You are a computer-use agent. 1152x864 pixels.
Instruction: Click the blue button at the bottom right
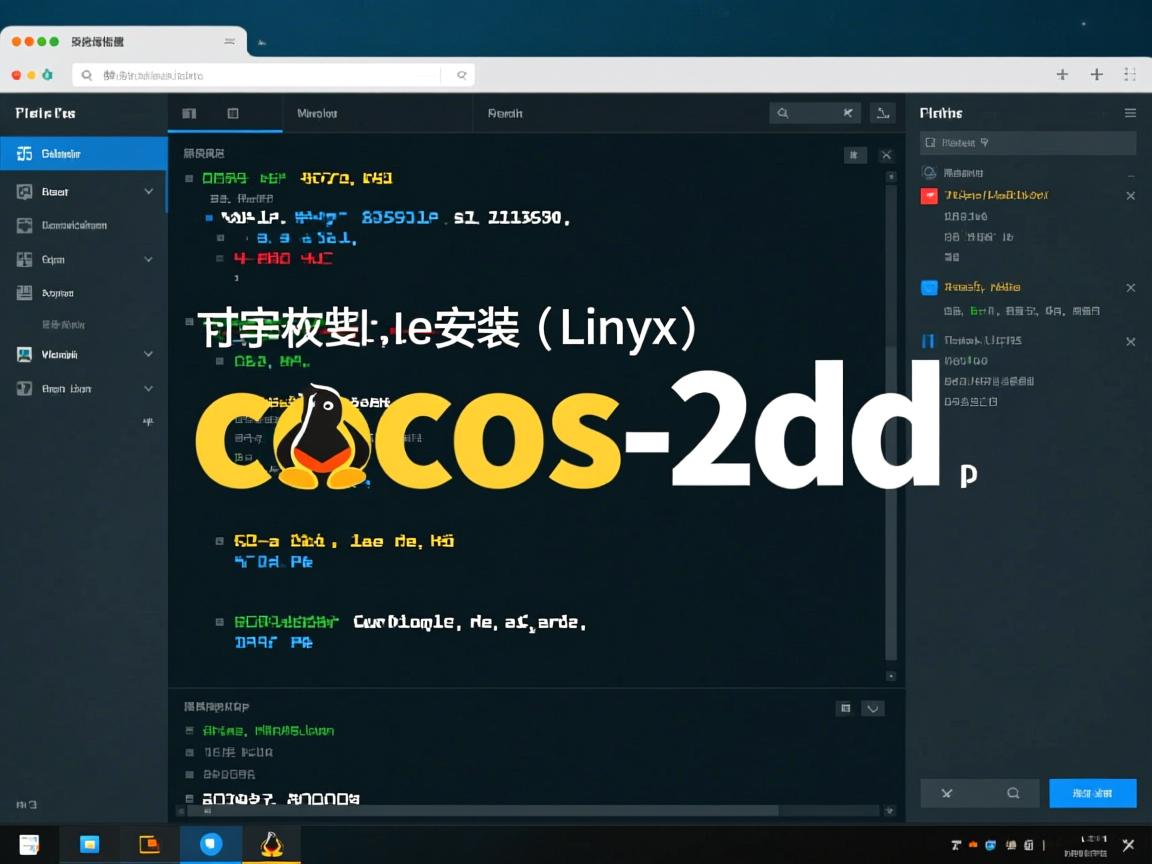point(1092,793)
